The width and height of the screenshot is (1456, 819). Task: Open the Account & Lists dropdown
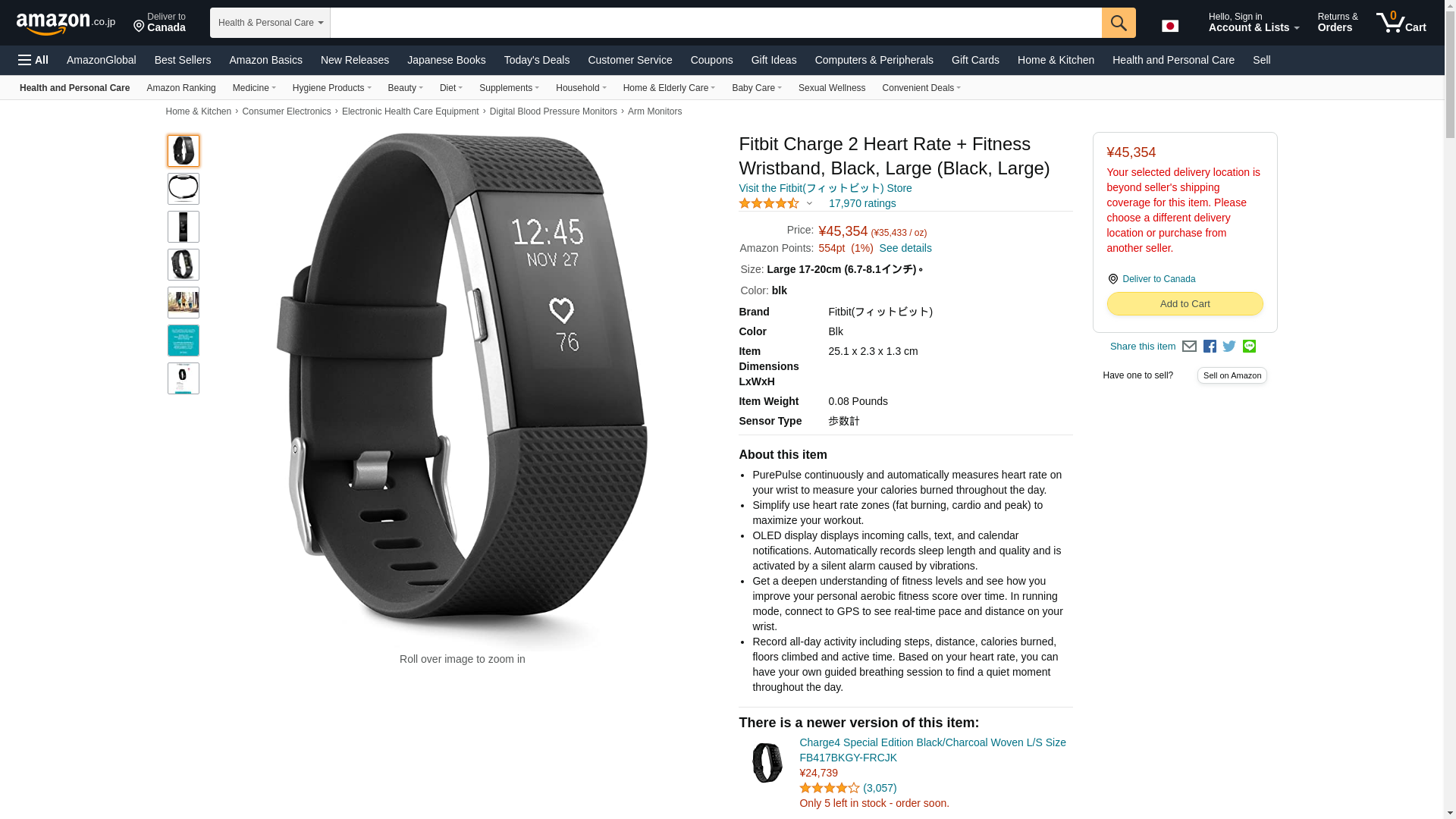(1254, 23)
